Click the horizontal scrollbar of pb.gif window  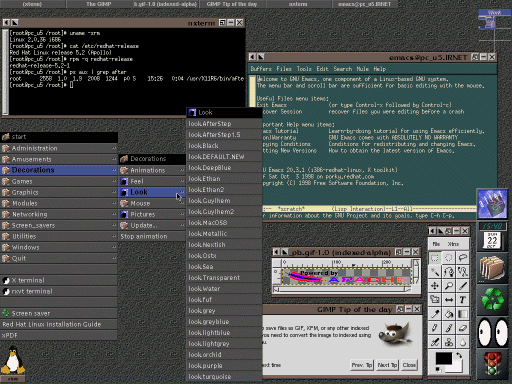[x=343, y=290]
